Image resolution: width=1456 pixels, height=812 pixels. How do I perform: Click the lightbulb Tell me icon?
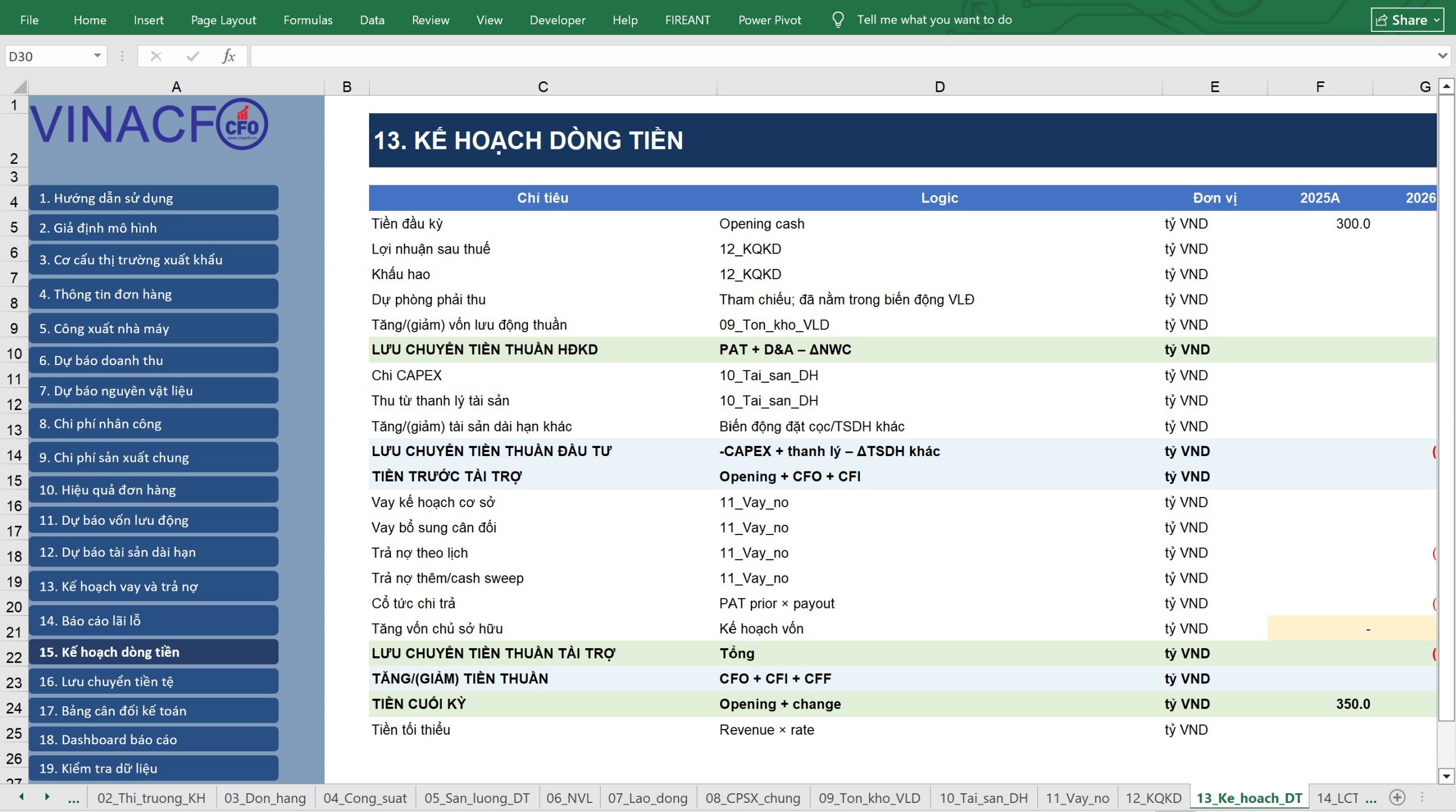pyautogui.click(x=838, y=20)
